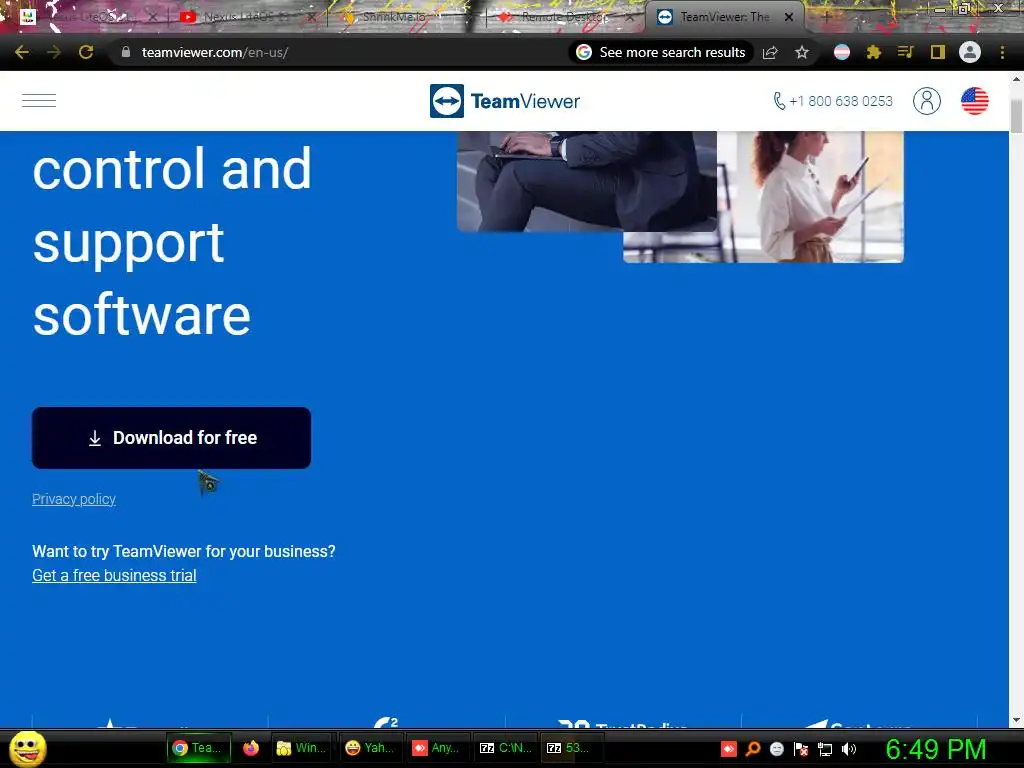Open the Any... AnyDesk taskbar window
Image resolution: width=1024 pixels, height=768 pixels.
[437, 748]
